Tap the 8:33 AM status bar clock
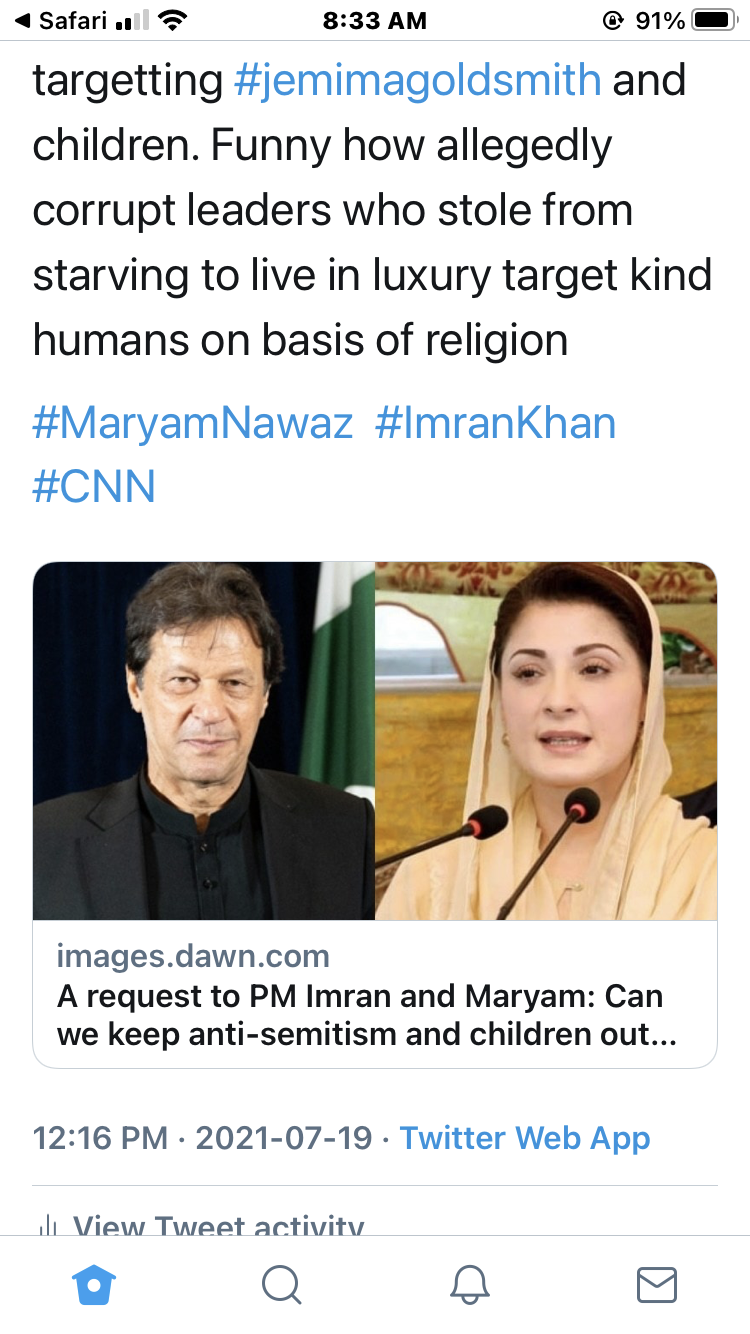Viewport: 750px width, 1334px height. [374, 20]
